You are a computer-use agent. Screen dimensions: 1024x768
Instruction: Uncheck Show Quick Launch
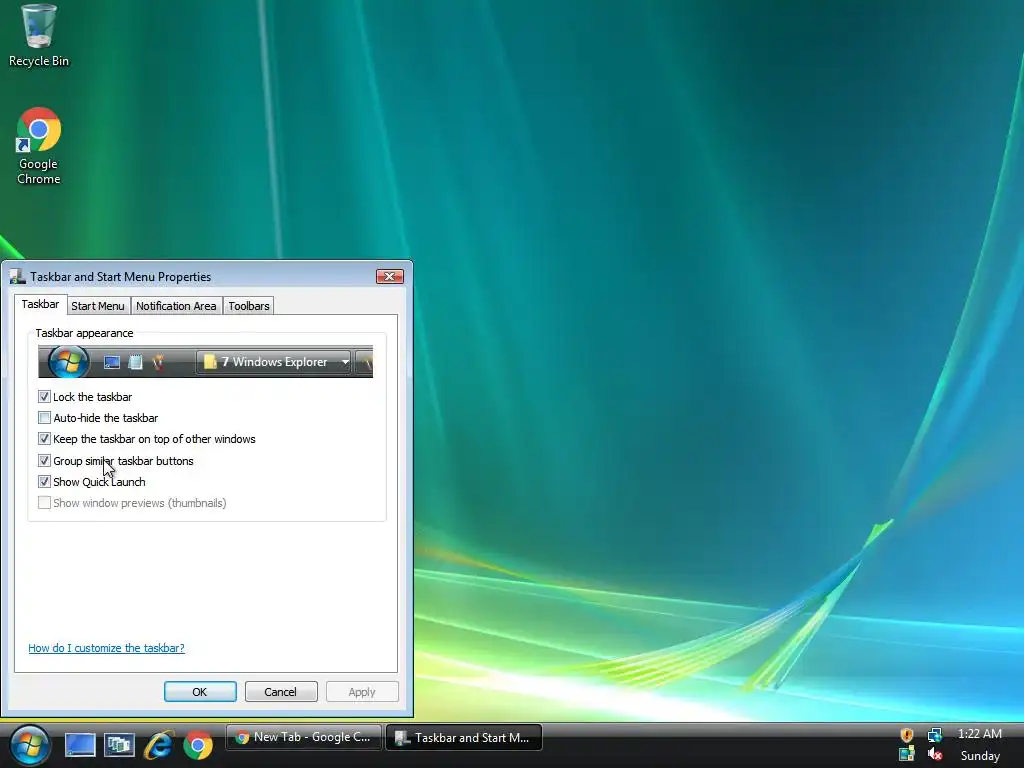point(44,481)
